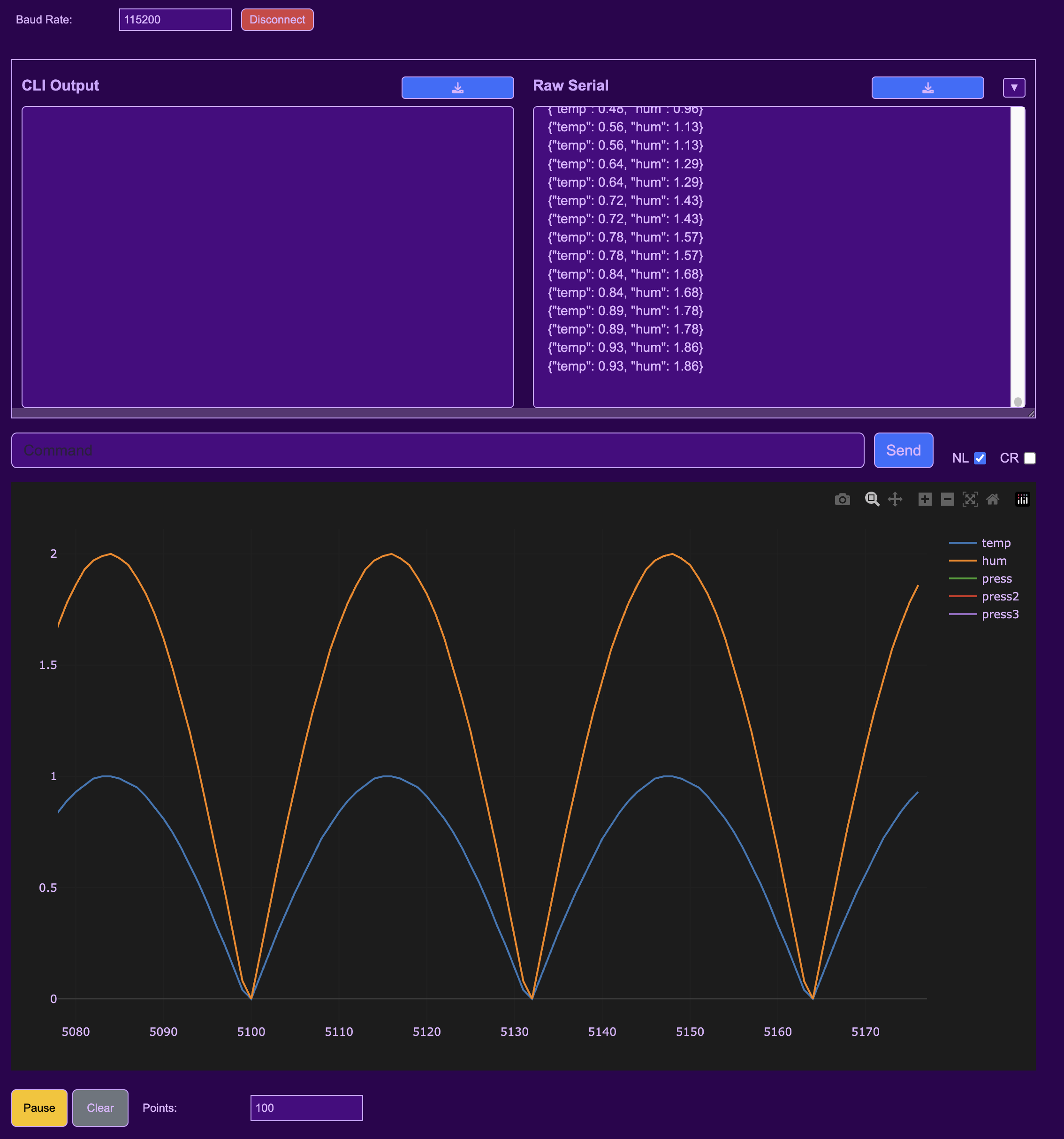
Task: Pause the live plot
Action: pos(39,1108)
